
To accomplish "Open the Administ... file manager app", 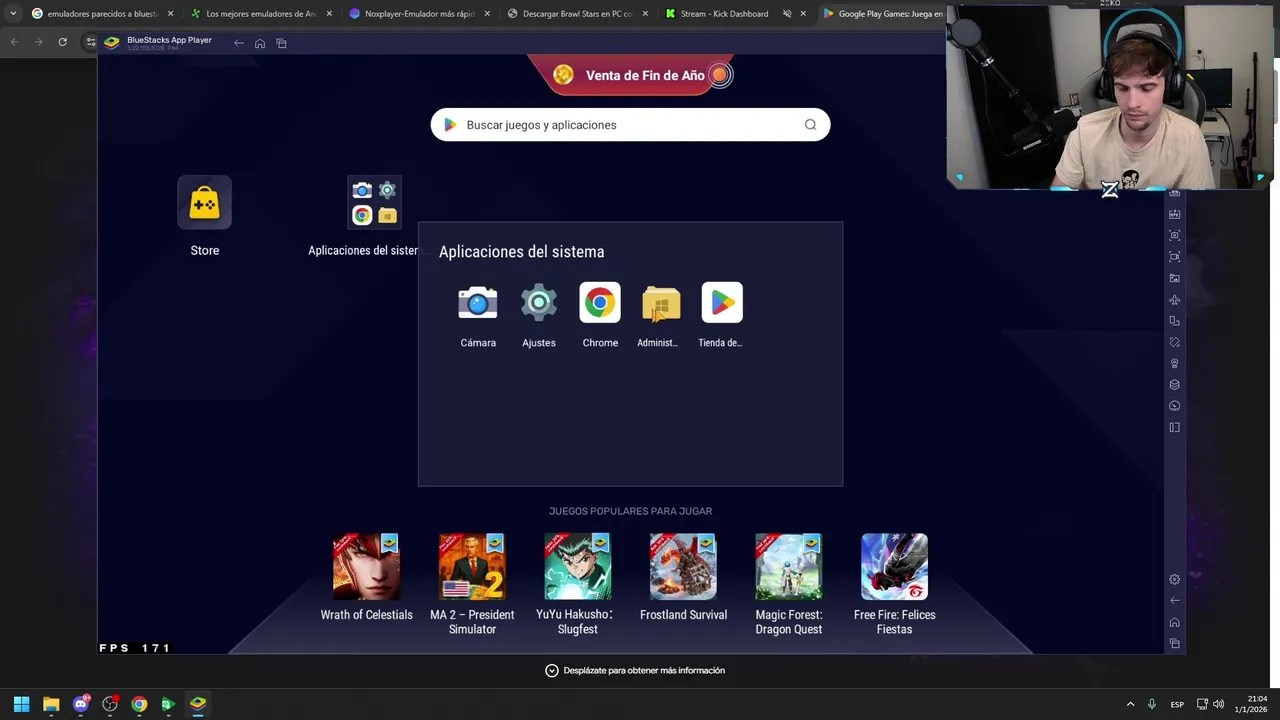I will coord(661,303).
